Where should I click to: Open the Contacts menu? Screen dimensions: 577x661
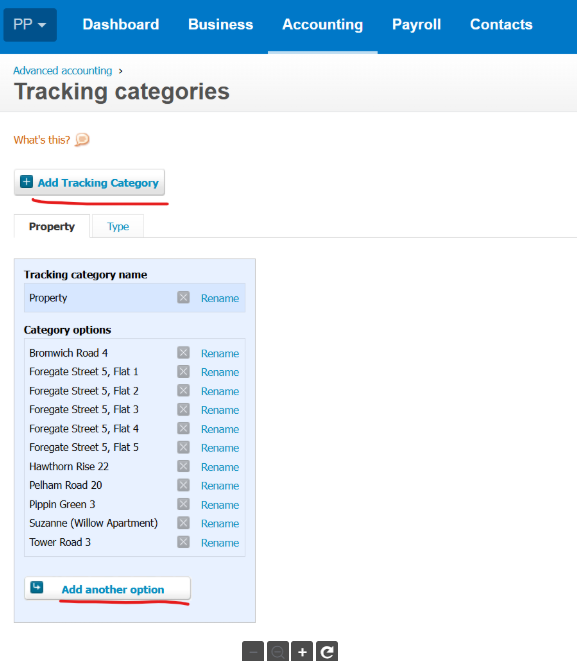(501, 24)
